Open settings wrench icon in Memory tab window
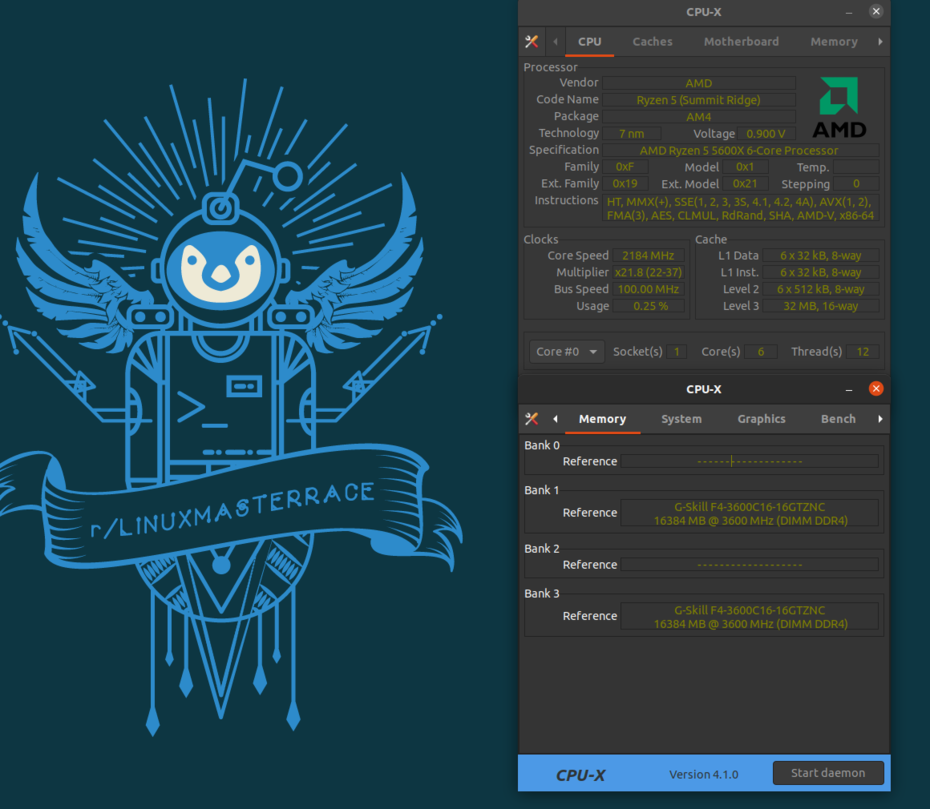 click(x=532, y=419)
